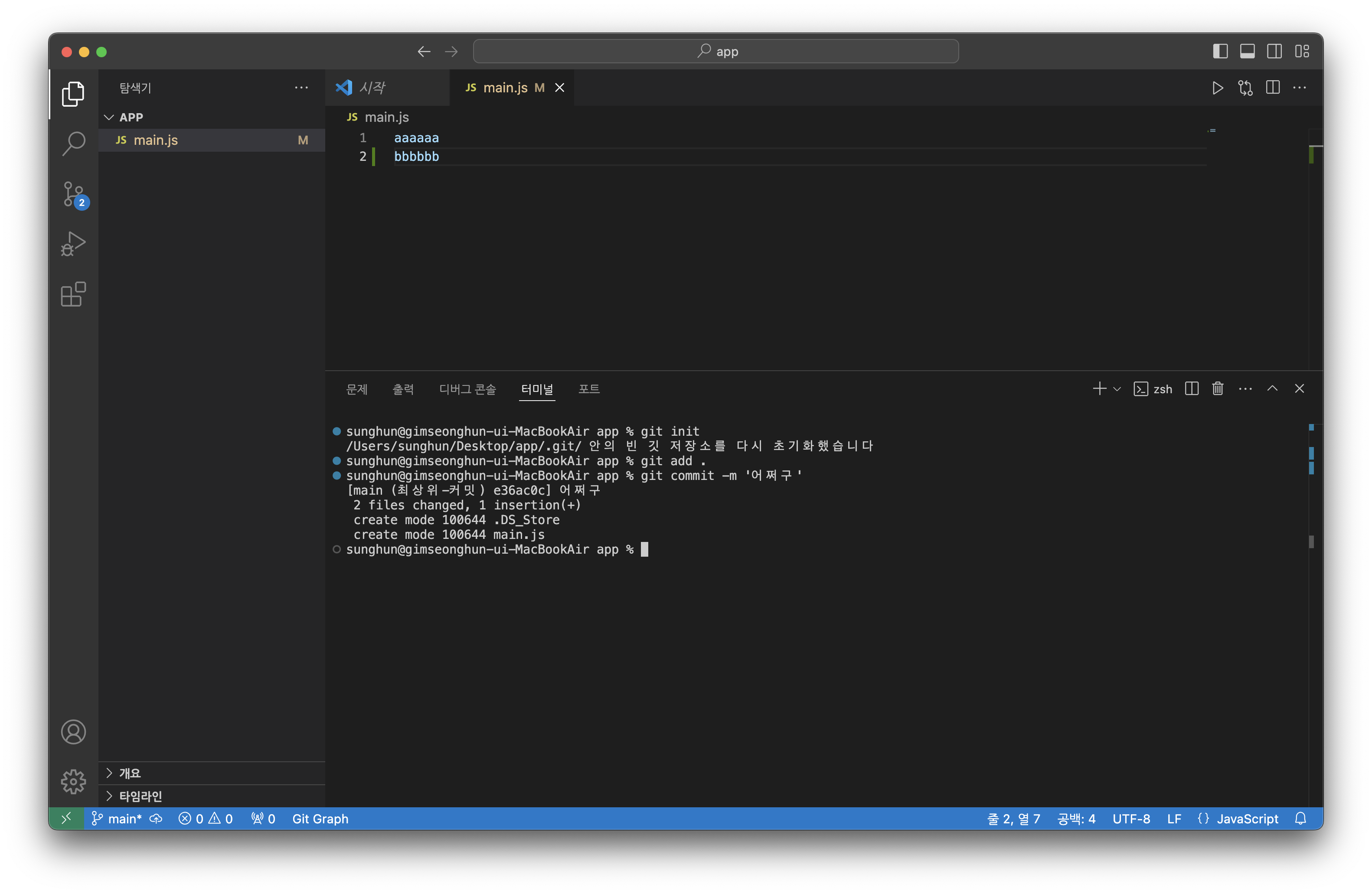Switch to the 시작 editor tab
1372x894 pixels.
pos(372,88)
